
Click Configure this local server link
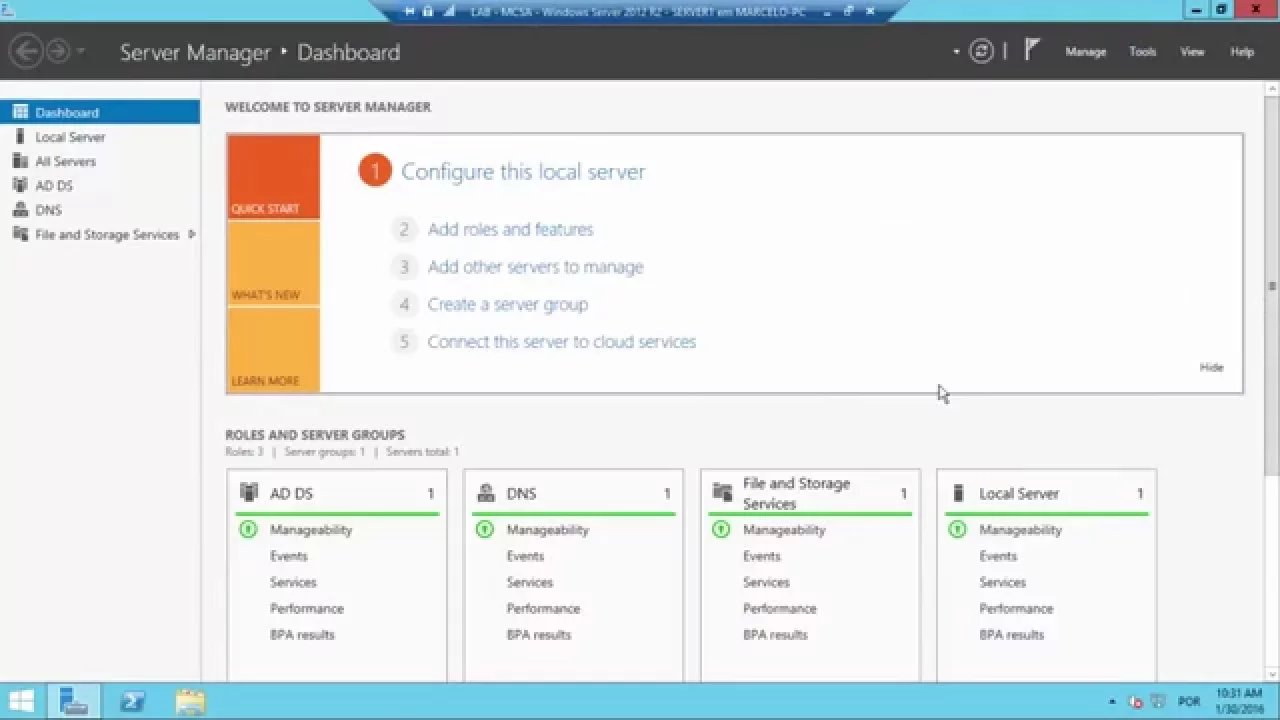(x=523, y=172)
